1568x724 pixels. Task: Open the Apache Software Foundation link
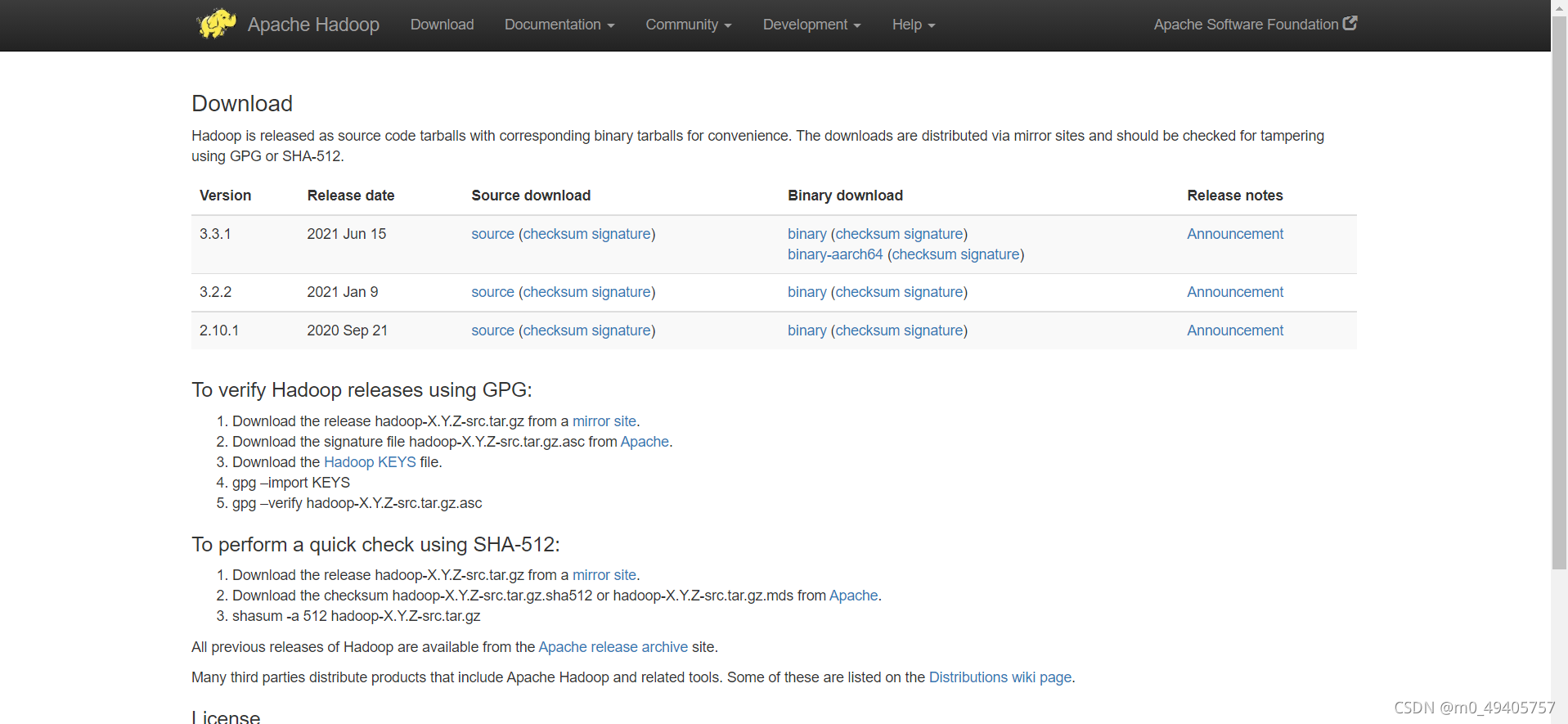coord(1246,25)
